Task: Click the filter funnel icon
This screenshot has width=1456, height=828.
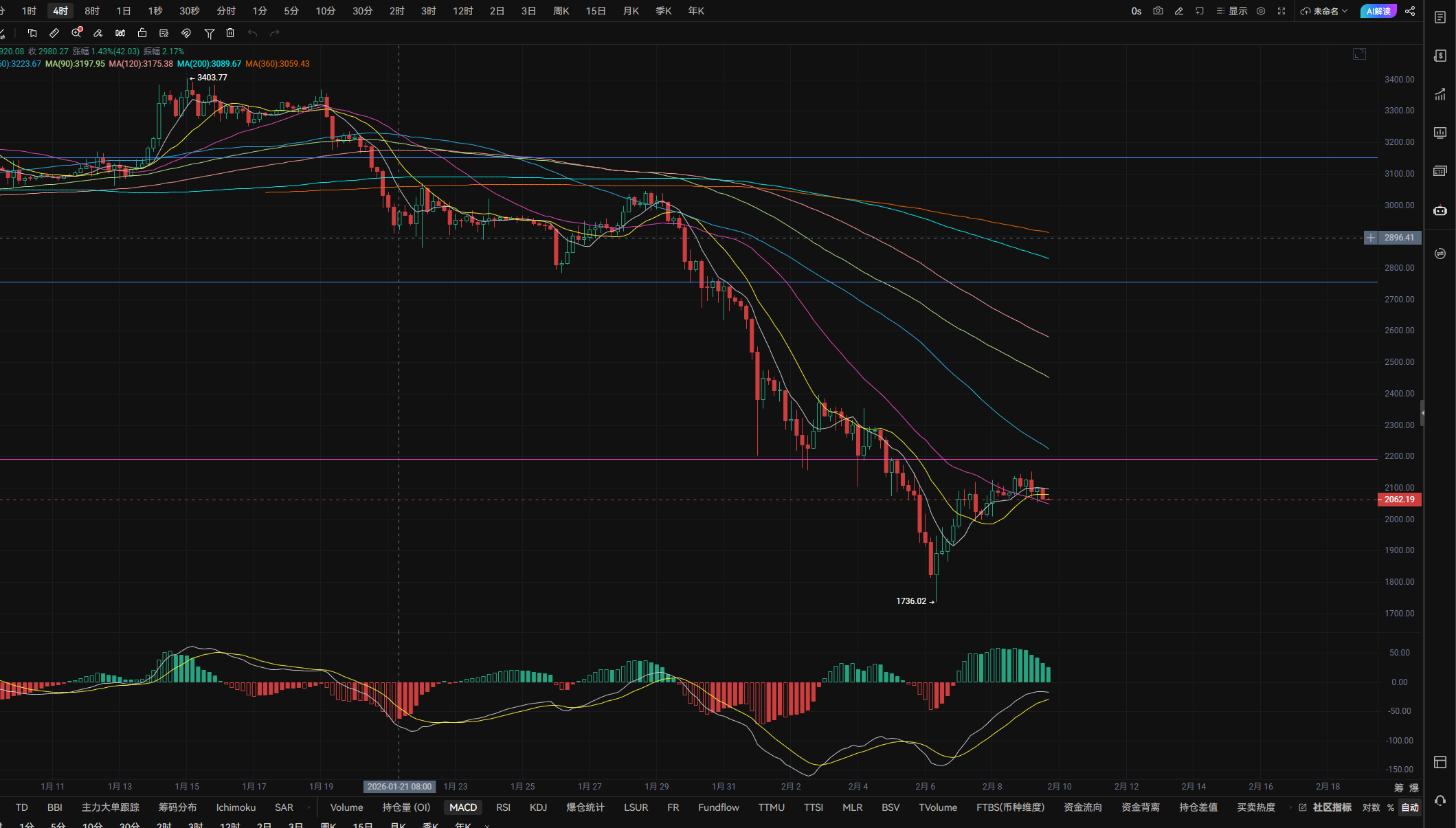Action: [210, 33]
